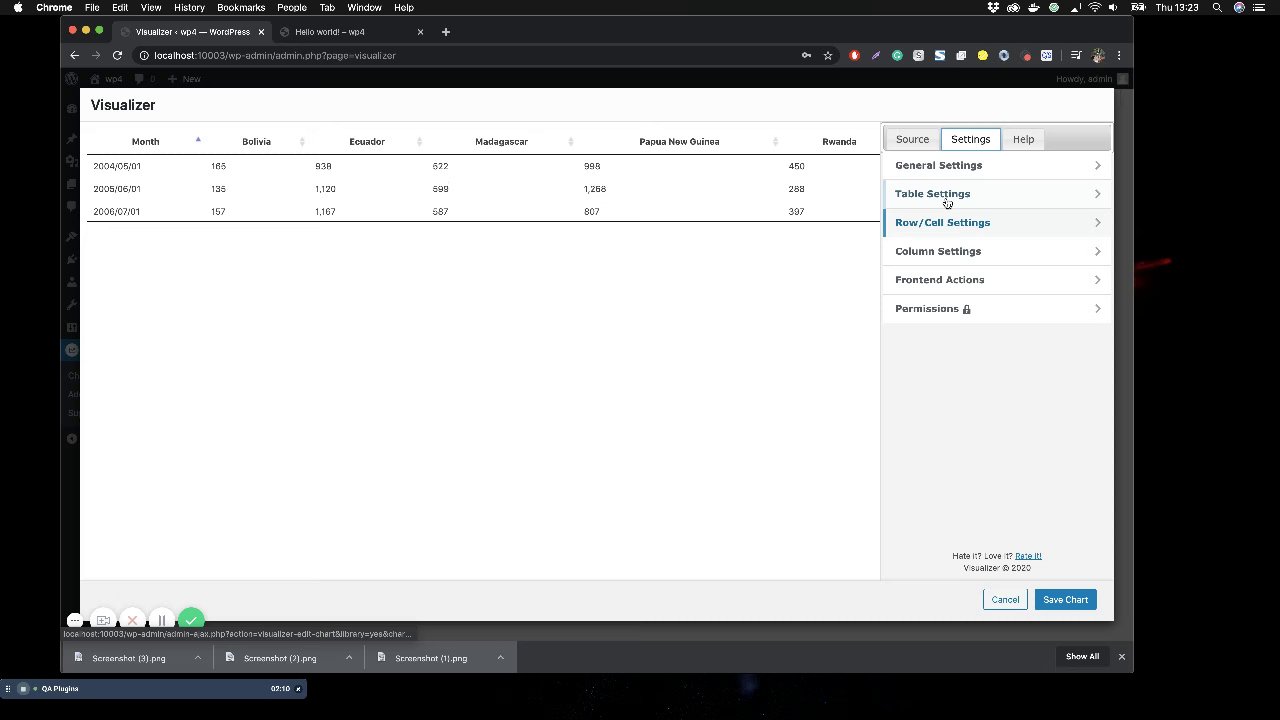
Task: Save the chart
Action: point(1065,600)
